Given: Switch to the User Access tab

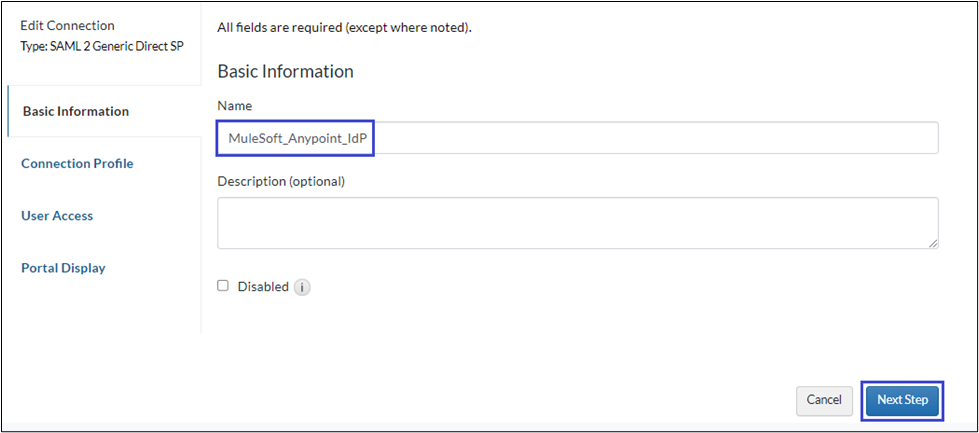Looking at the screenshot, I should (x=57, y=215).
